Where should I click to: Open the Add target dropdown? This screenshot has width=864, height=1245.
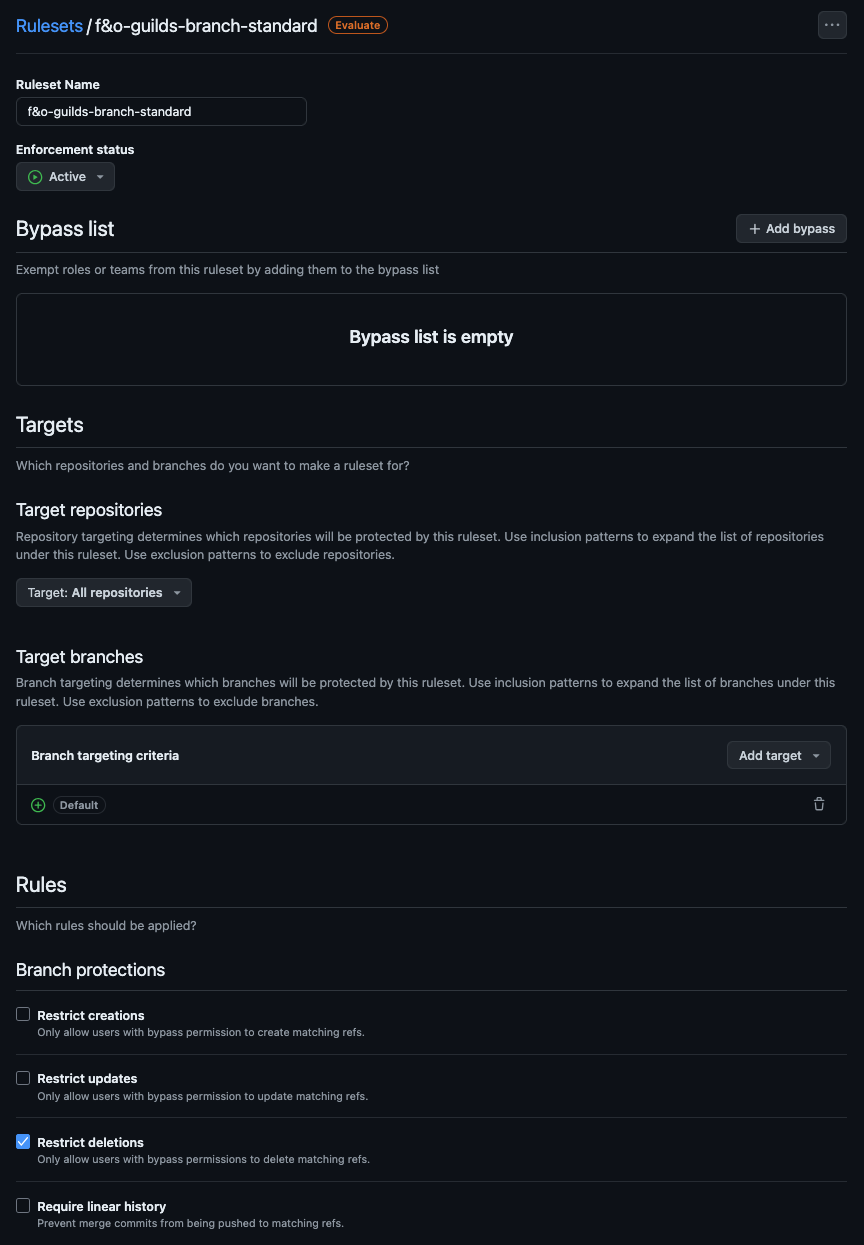click(x=778, y=755)
